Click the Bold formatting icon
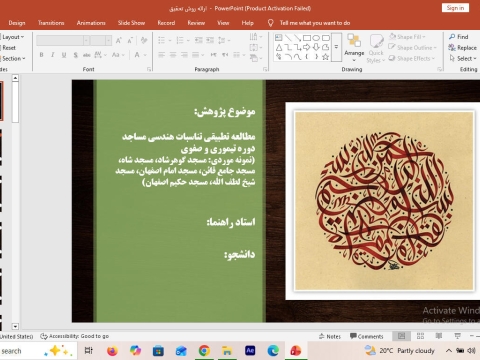 41,55
